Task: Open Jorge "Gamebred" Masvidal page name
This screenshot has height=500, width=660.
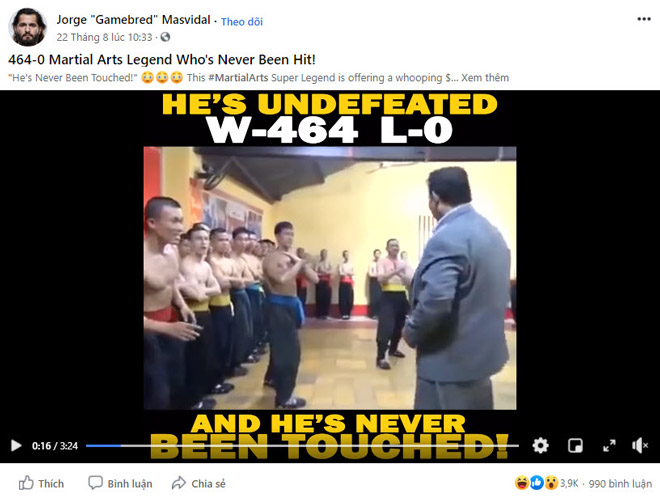Action: 133,20
